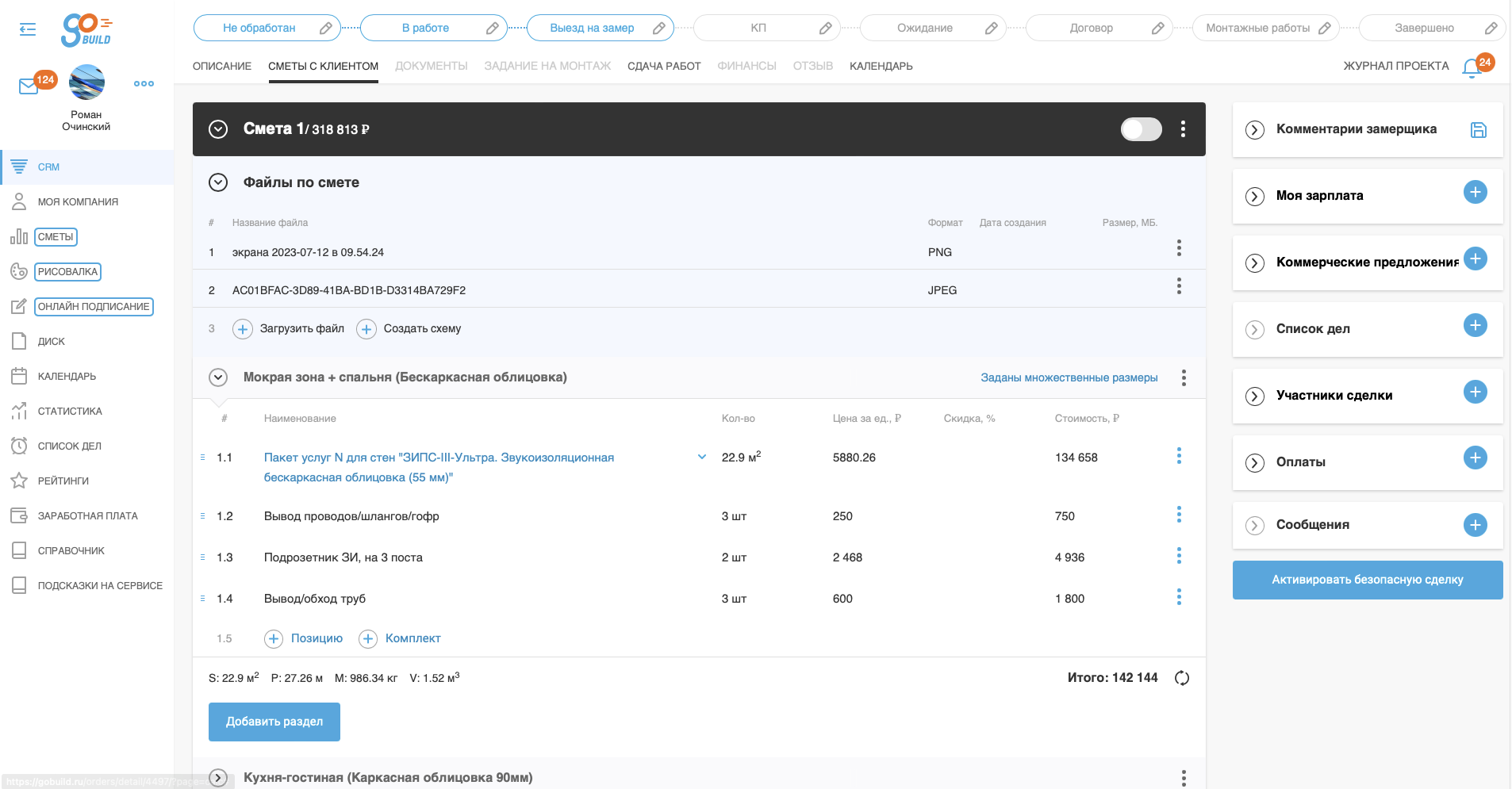Edit the Ожидание stage with pencil icon
The width and height of the screenshot is (1512, 789).
point(992,29)
